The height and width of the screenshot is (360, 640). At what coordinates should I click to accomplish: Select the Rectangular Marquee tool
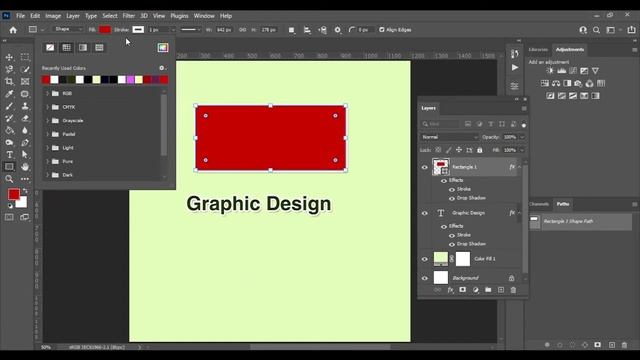click(25, 57)
